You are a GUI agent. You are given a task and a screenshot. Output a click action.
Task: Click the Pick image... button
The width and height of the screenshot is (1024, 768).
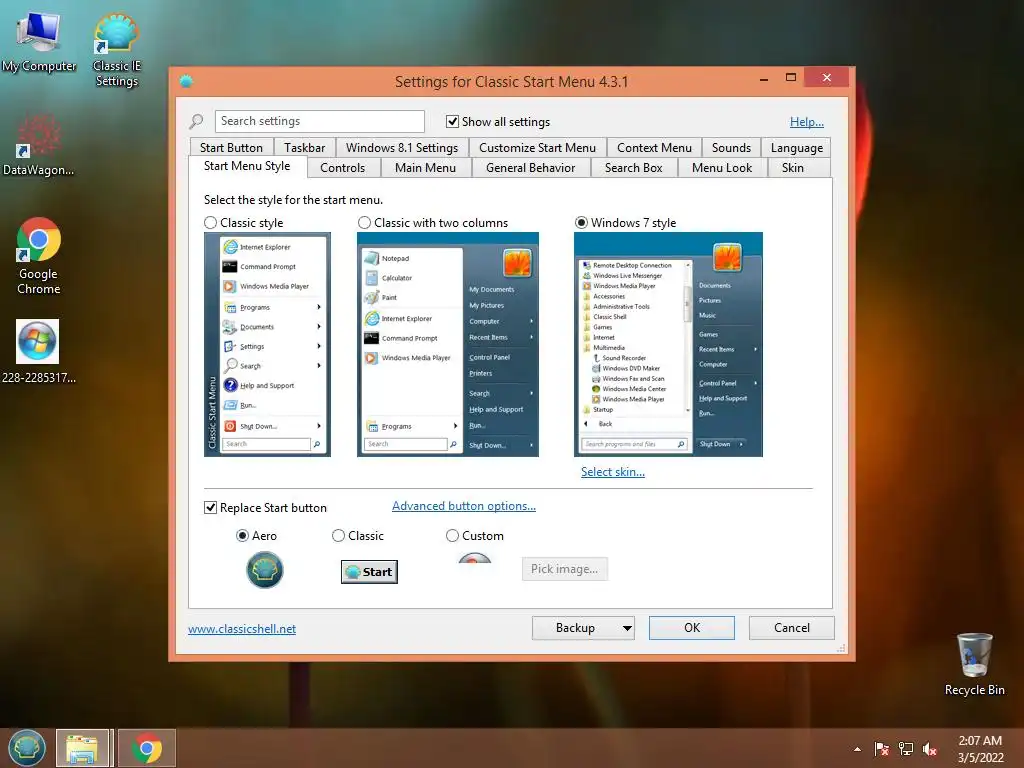(x=564, y=569)
